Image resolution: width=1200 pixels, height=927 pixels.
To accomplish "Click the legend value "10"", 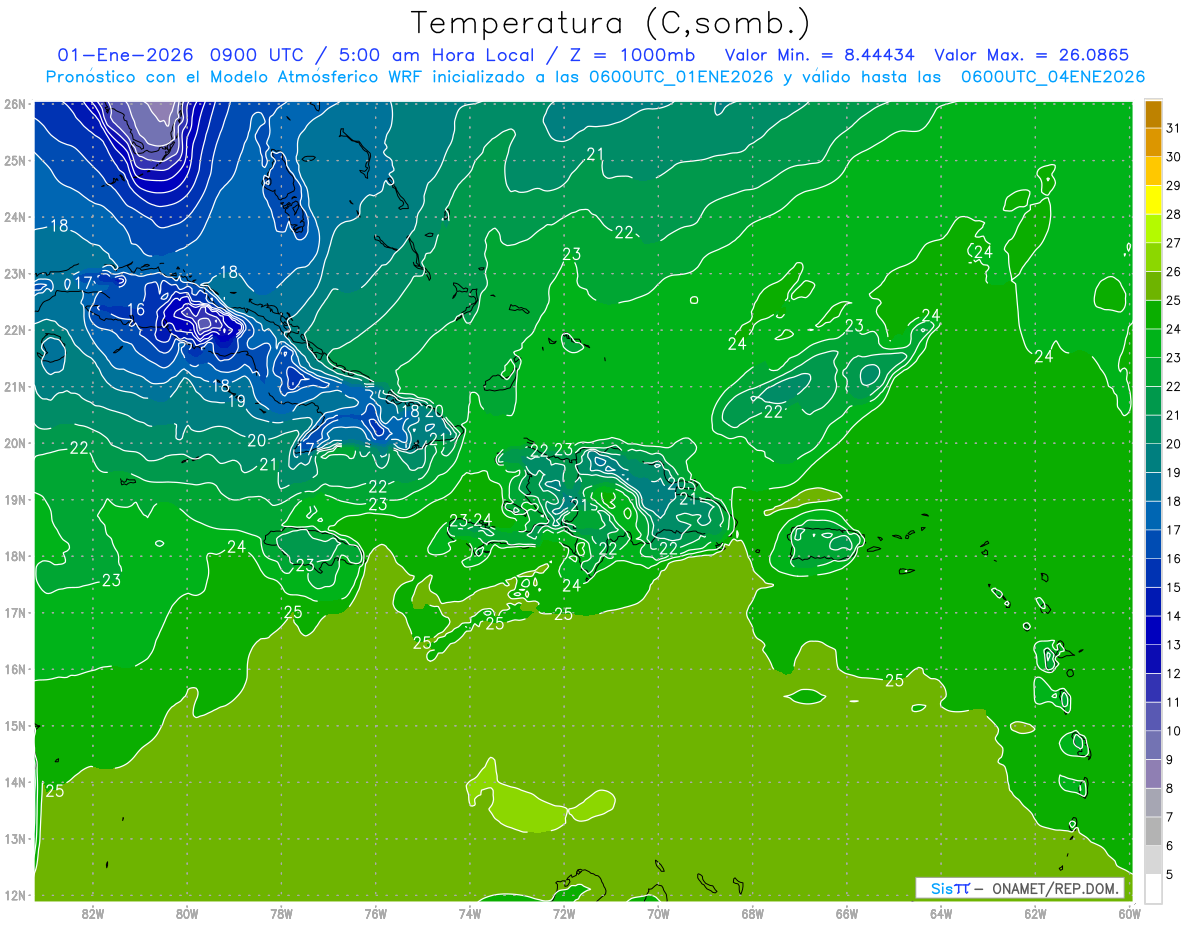I will tap(1173, 731).
